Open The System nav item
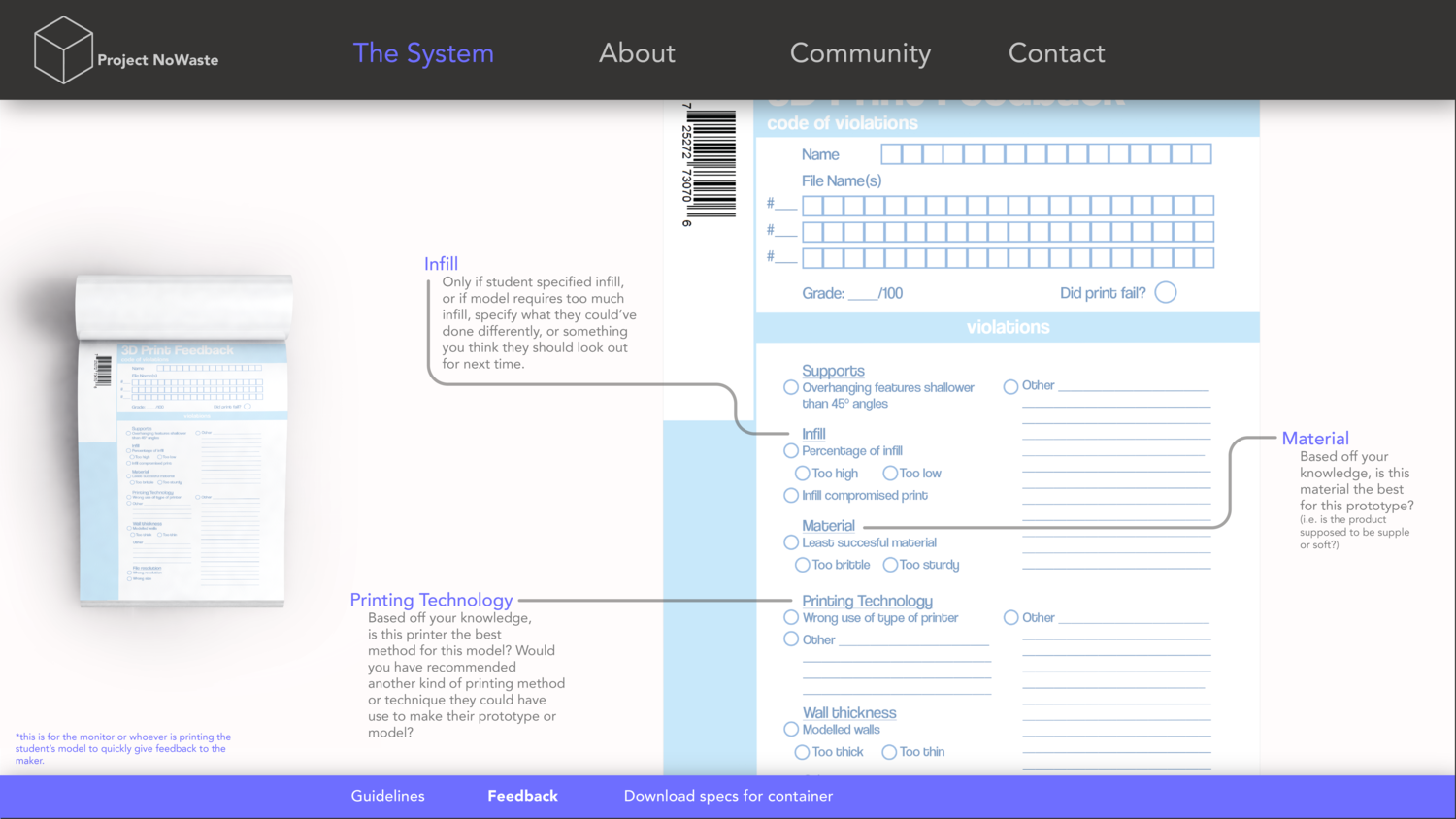The height and width of the screenshot is (819, 1456). coord(423,53)
